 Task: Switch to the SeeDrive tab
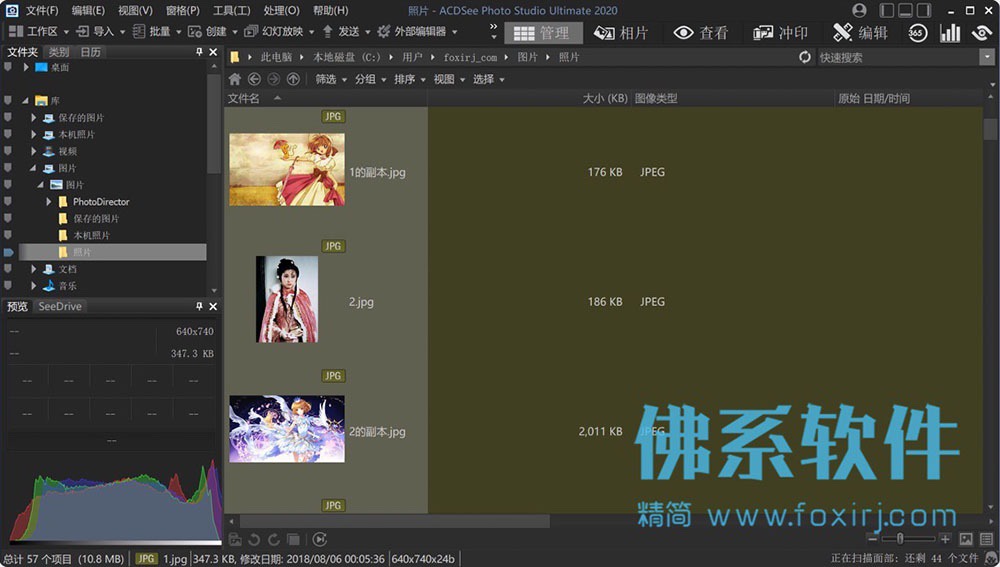60,306
